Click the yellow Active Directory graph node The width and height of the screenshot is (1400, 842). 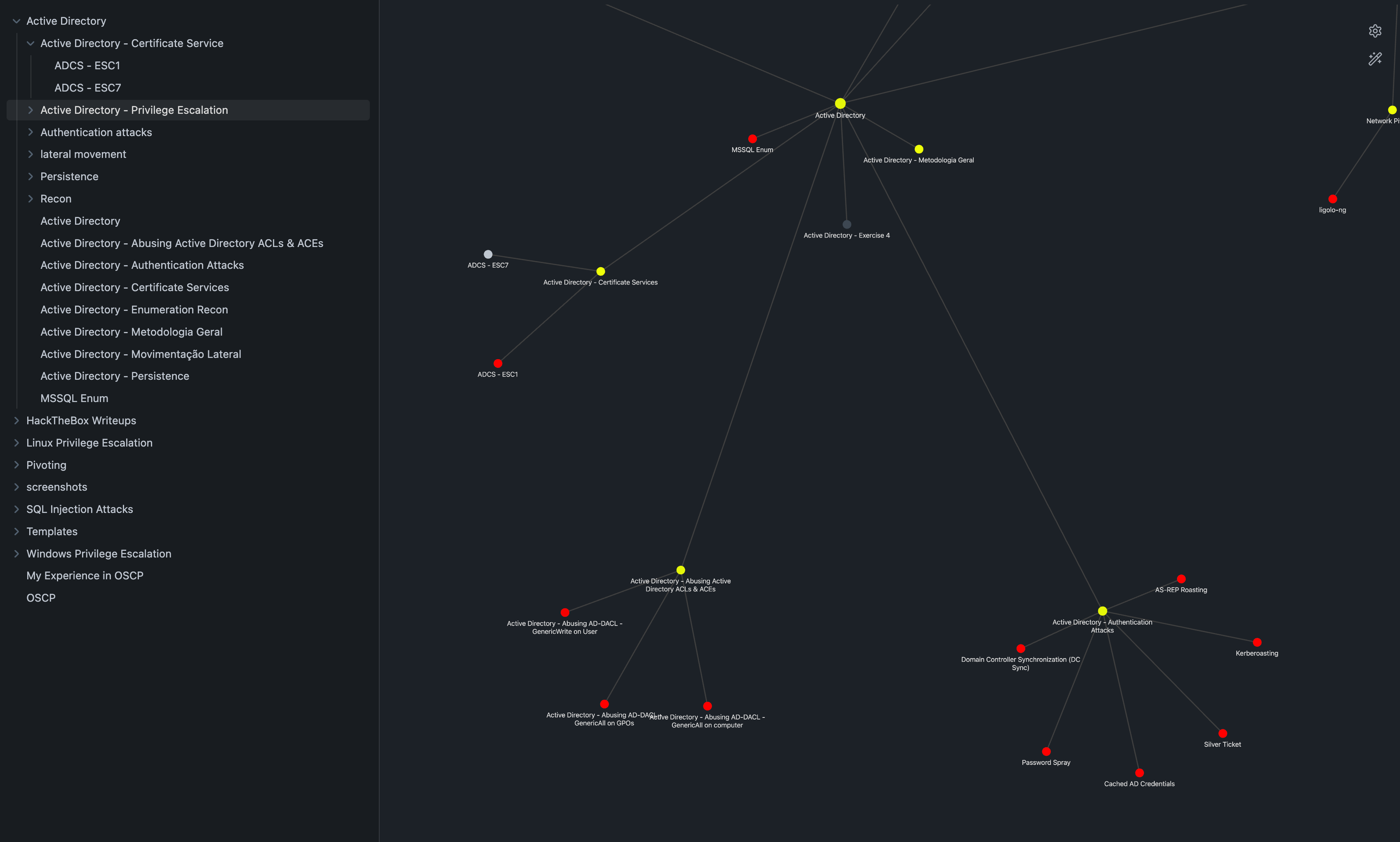[840, 103]
